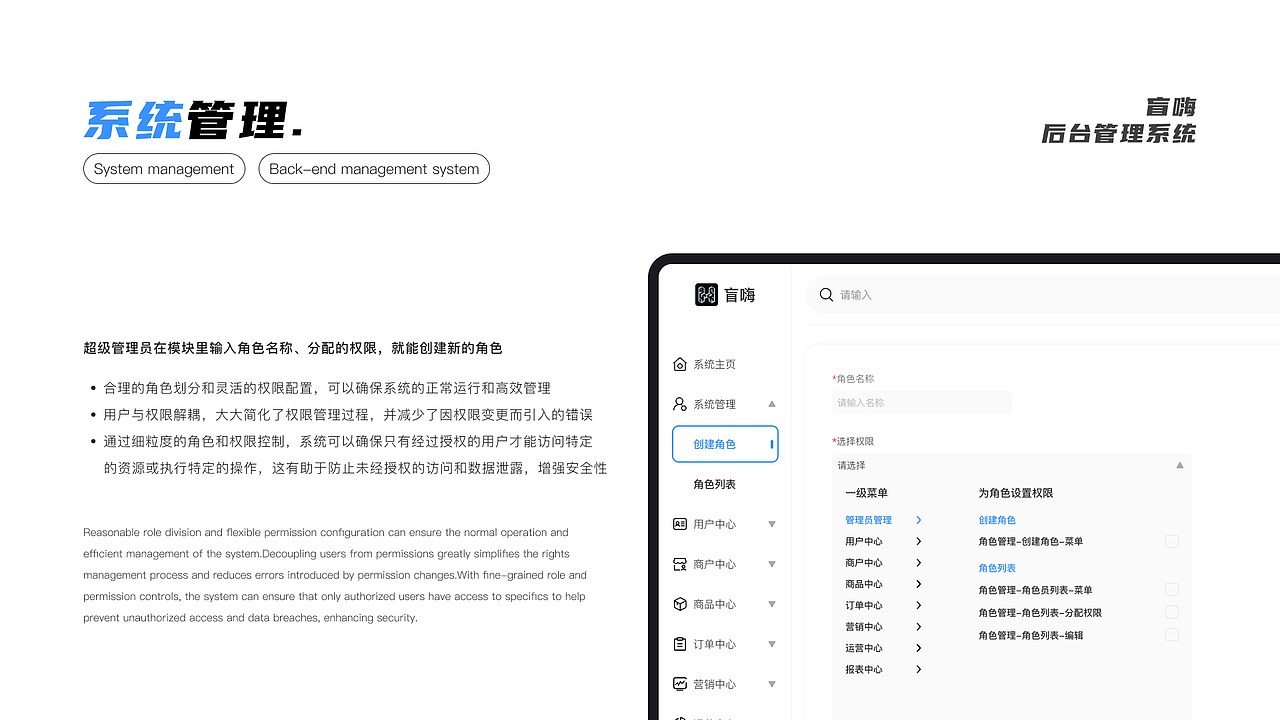This screenshot has width=1280, height=720.
Task: Click the 系统管理 page title
Action: click(x=193, y=120)
